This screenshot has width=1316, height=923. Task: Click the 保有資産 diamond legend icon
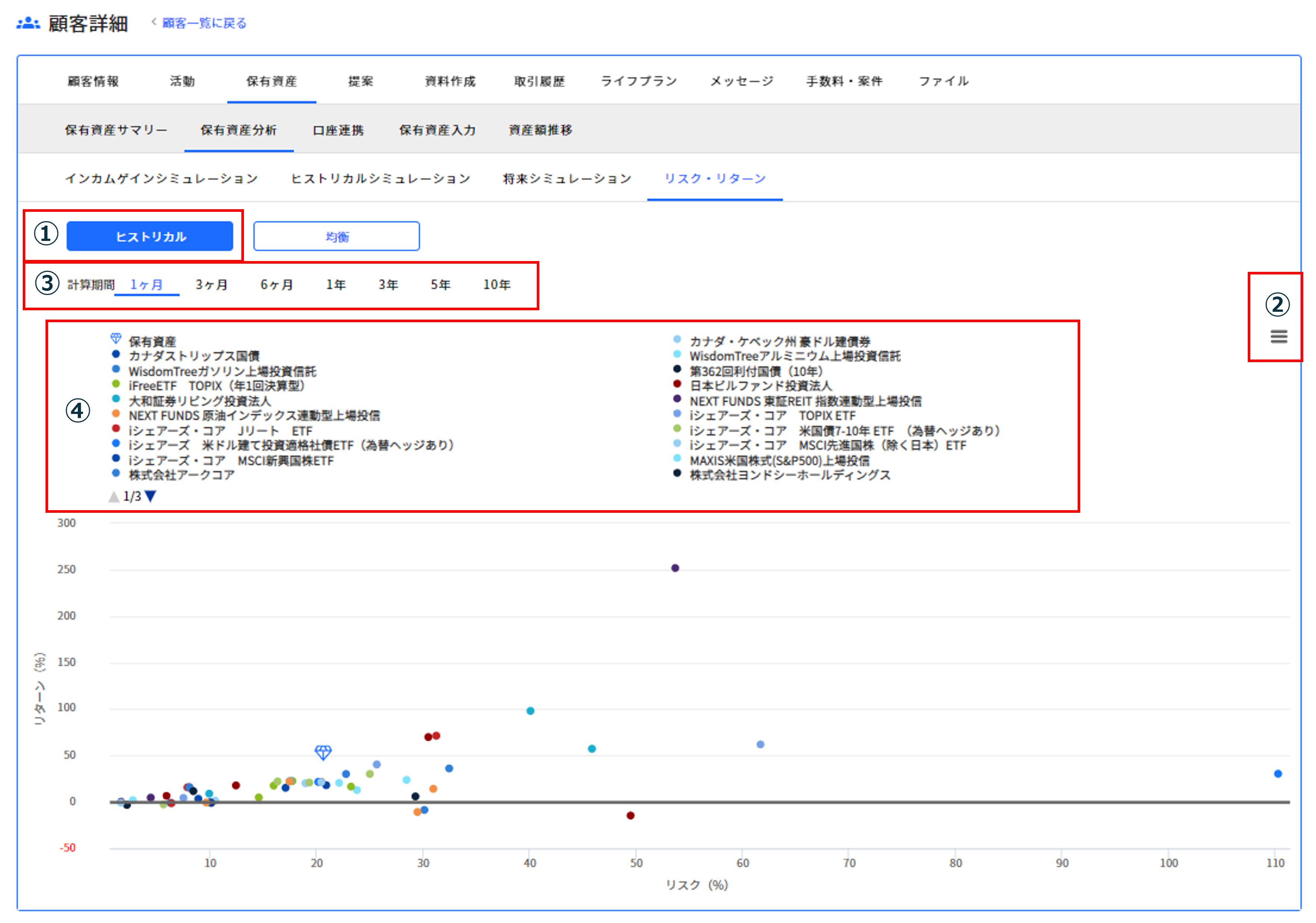click(116, 339)
